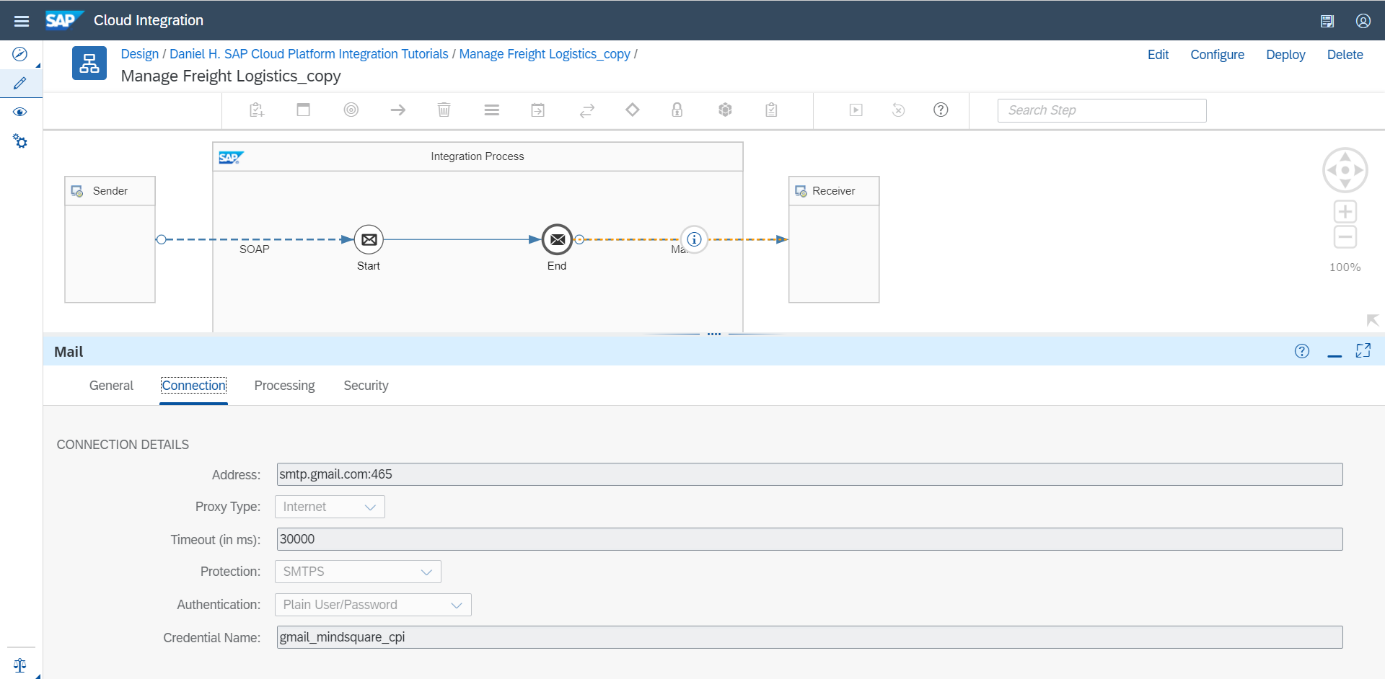The width and height of the screenshot is (1385, 679).
Task: Select the Security lock palette icon
Action: (x=677, y=110)
